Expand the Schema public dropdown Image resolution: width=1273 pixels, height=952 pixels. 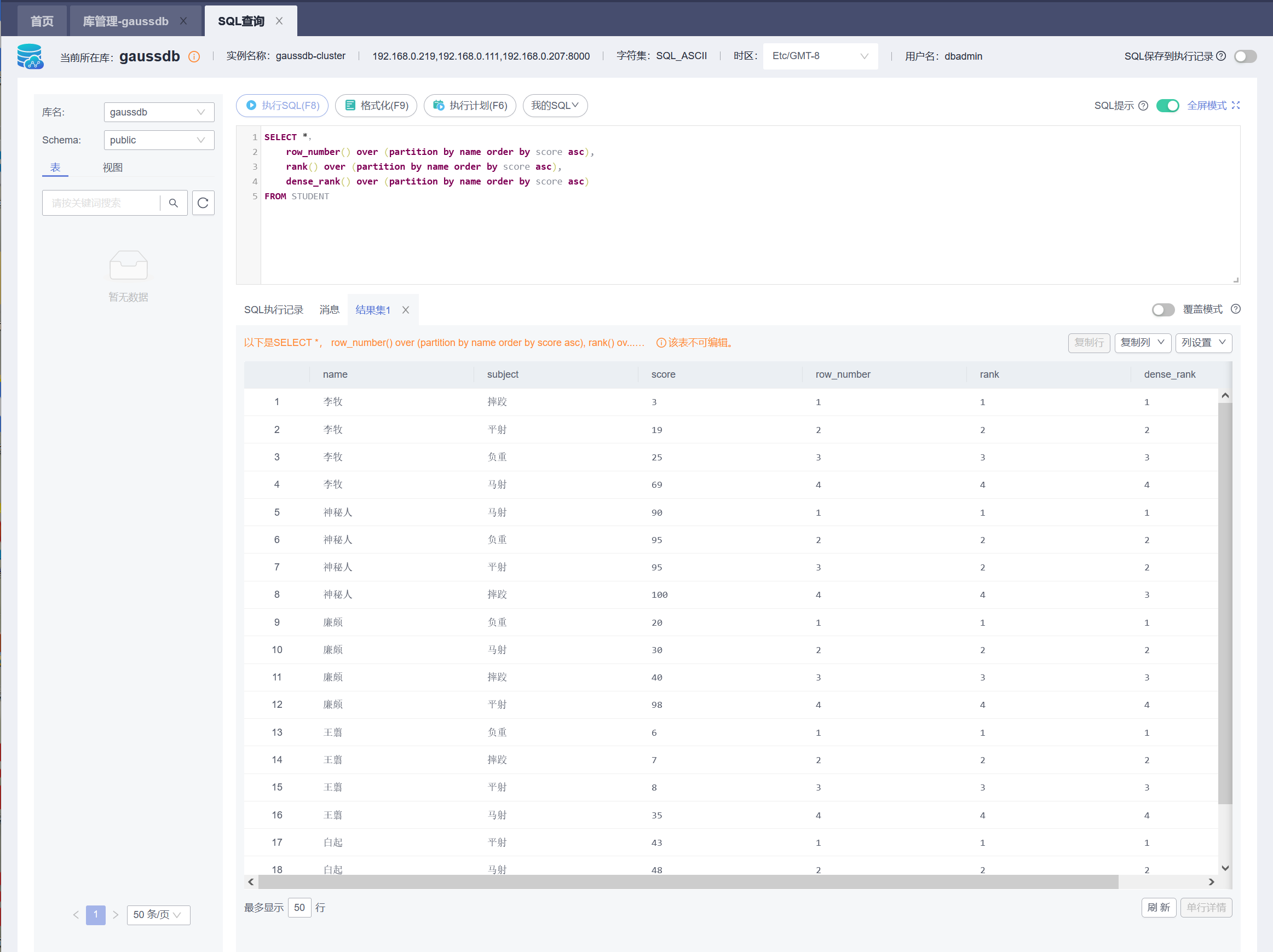(158, 140)
